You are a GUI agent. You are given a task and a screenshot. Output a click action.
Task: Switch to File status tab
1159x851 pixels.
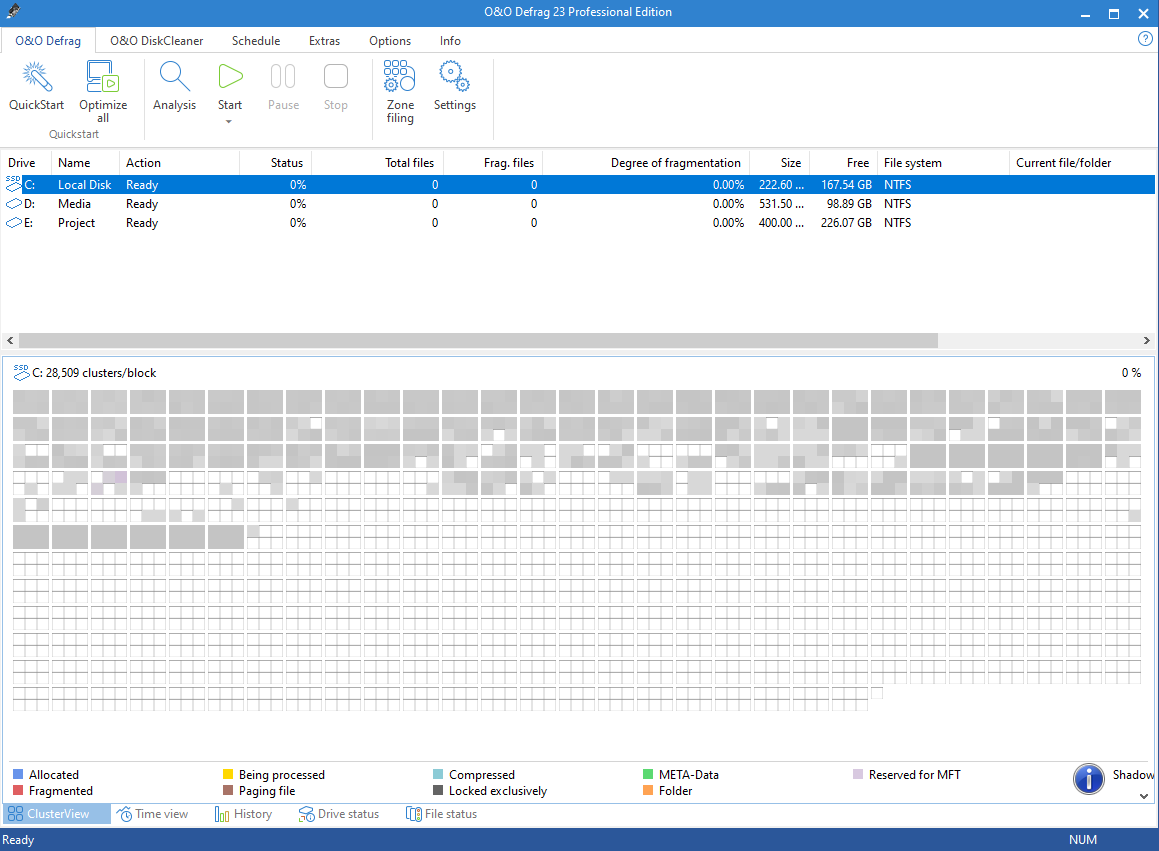click(441, 814)
